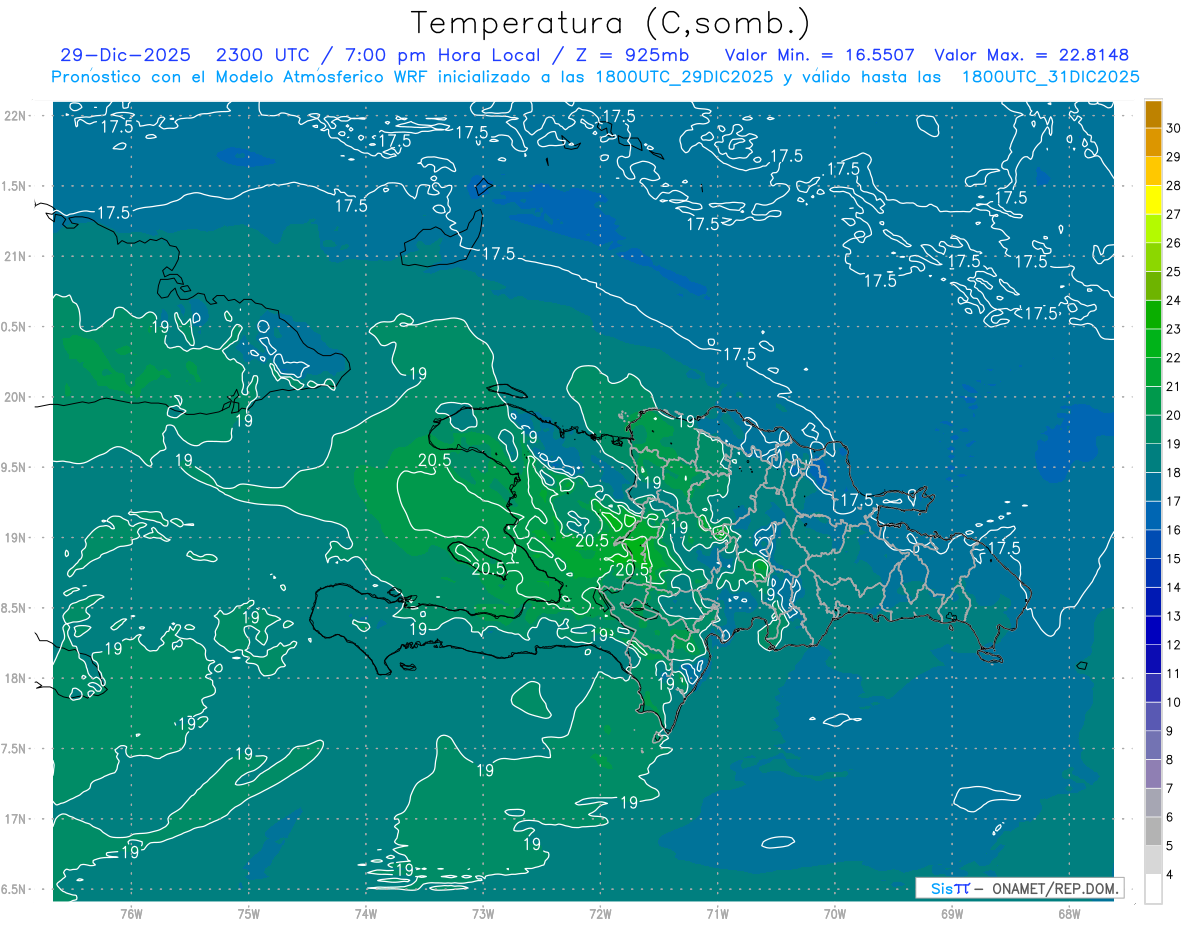Click the "25" label on the color scale

[x=1174, y=272]
